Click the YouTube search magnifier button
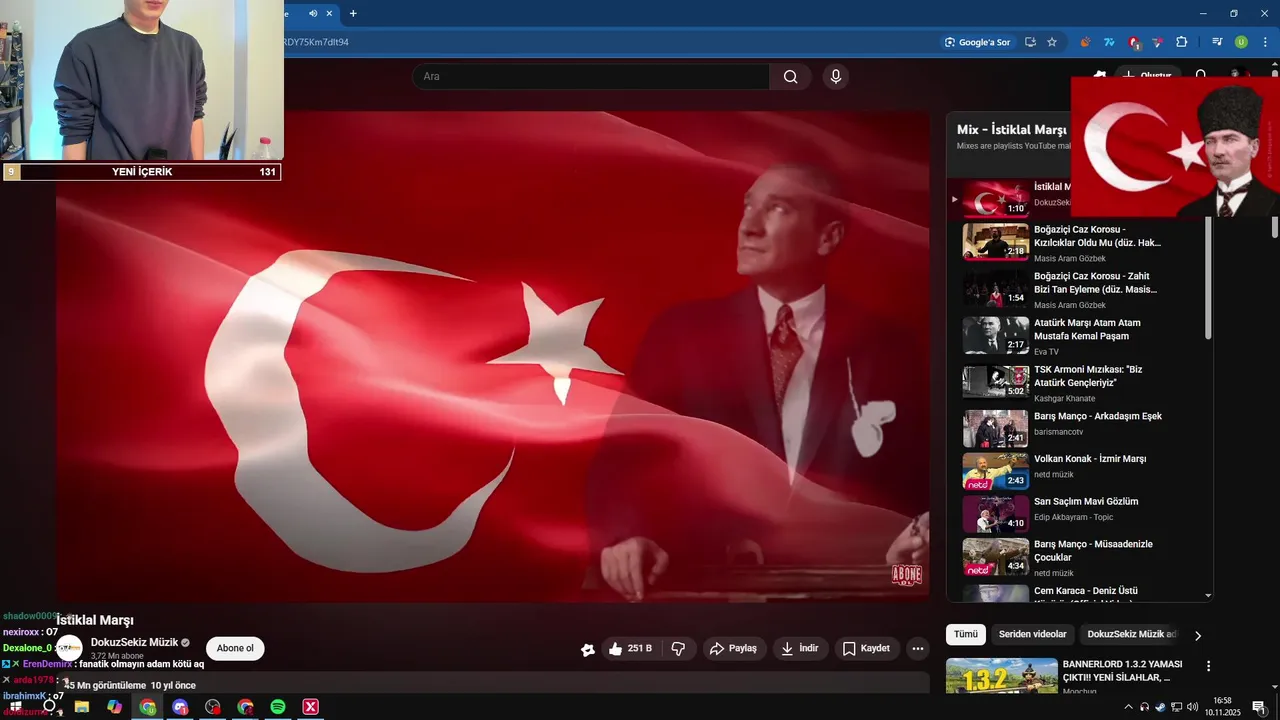This screenshot has width=1280, height=720. (x=790, y=77)
